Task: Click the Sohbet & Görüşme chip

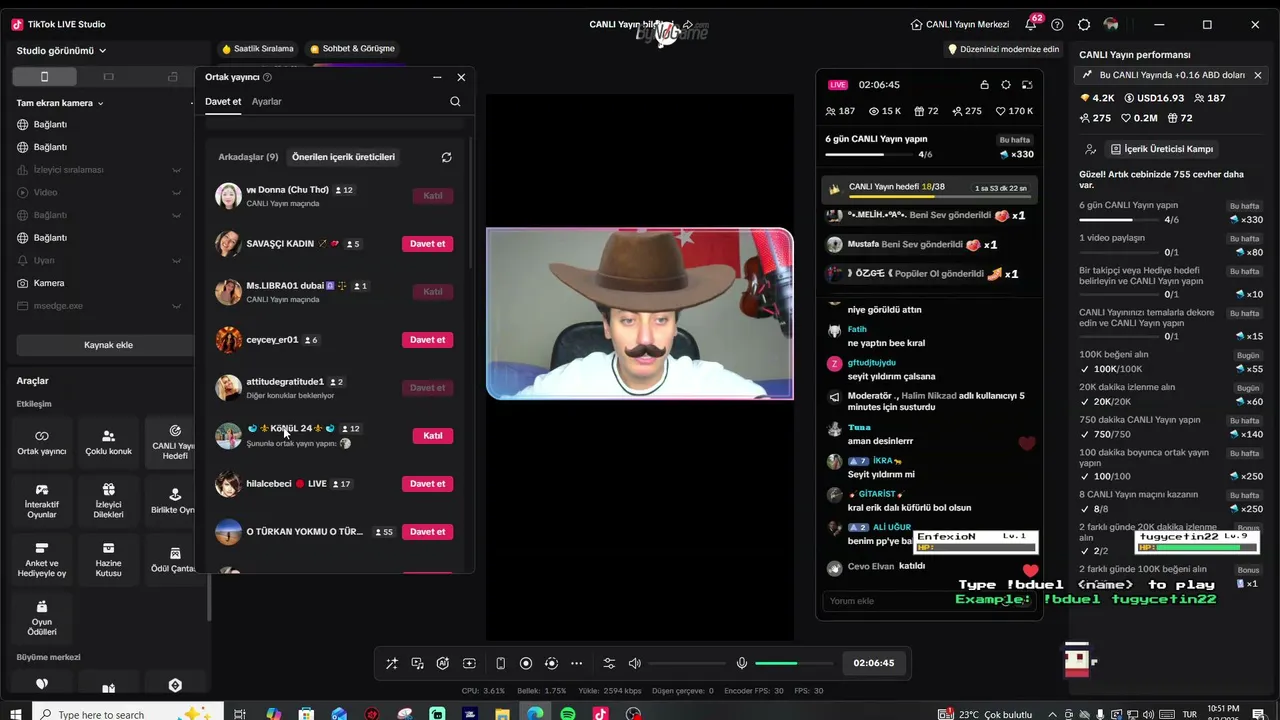Action: point(352,49)
